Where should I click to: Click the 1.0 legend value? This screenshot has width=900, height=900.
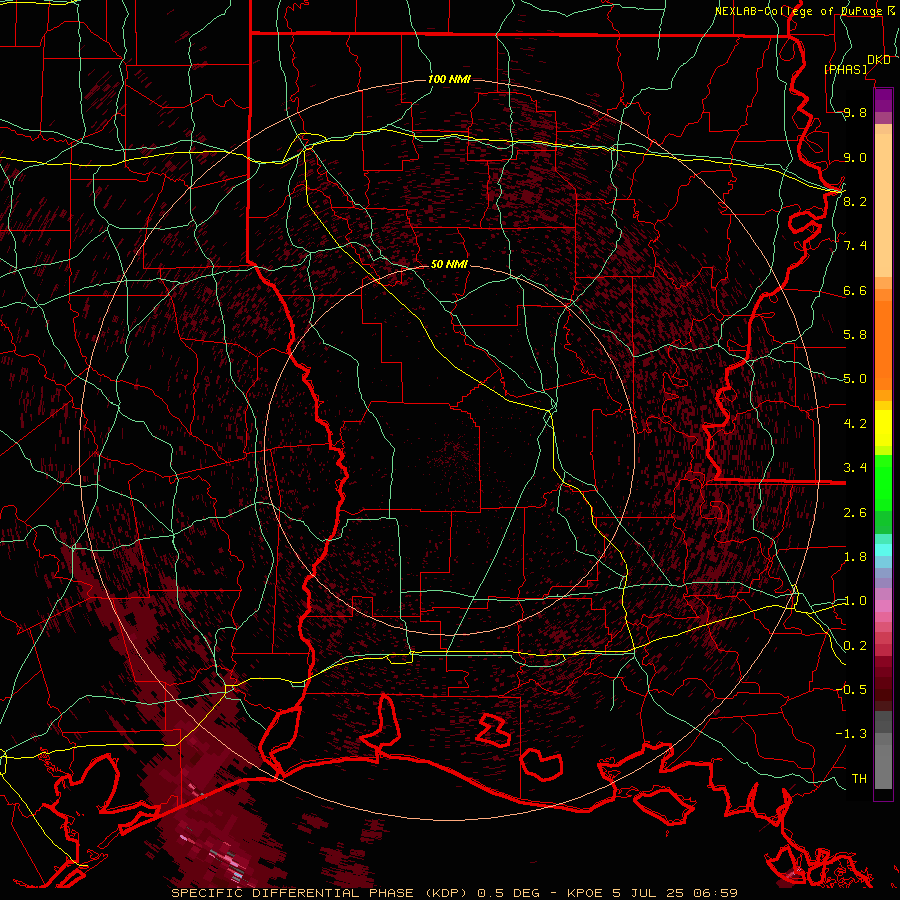click(855, 601)
